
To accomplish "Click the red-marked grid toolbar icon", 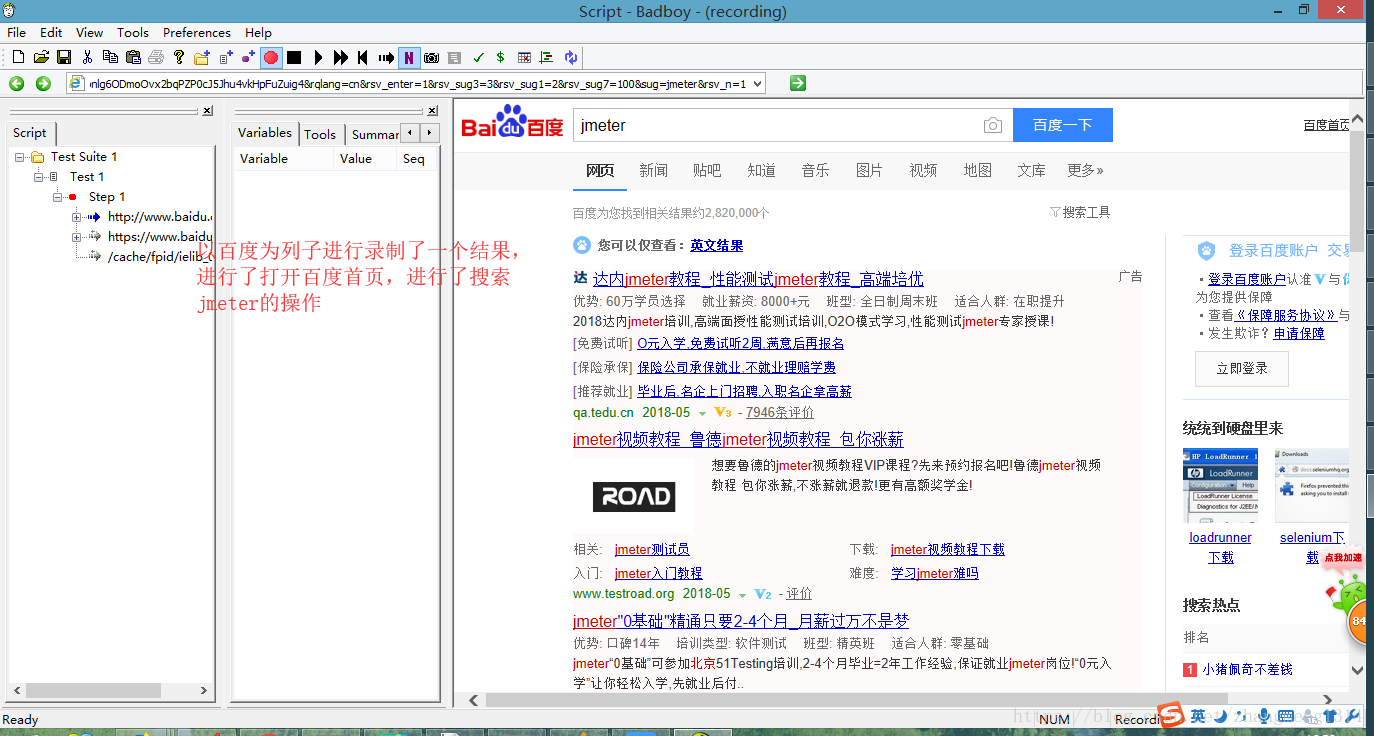I will [524, 57].
